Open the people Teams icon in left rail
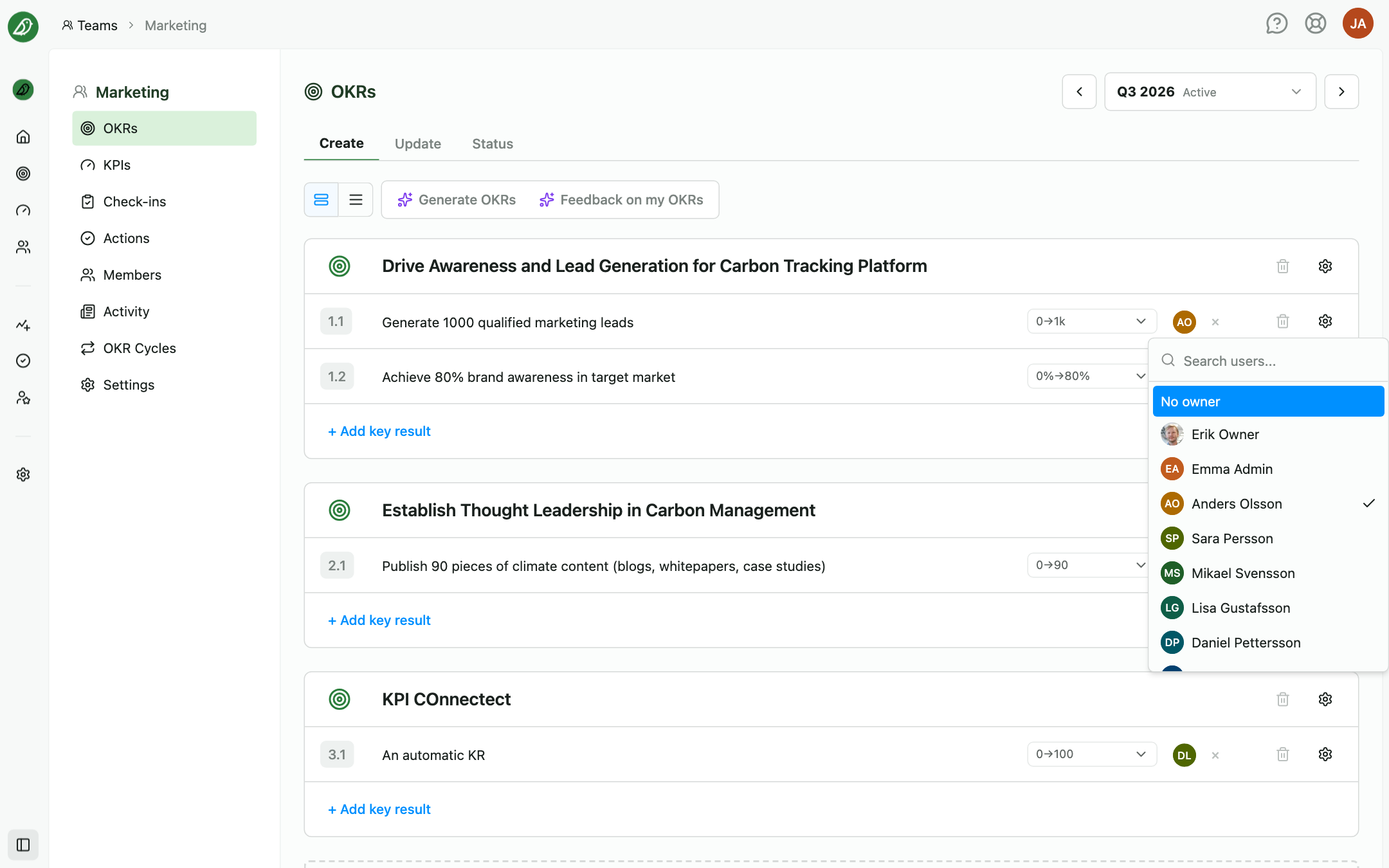 point(23,247)
